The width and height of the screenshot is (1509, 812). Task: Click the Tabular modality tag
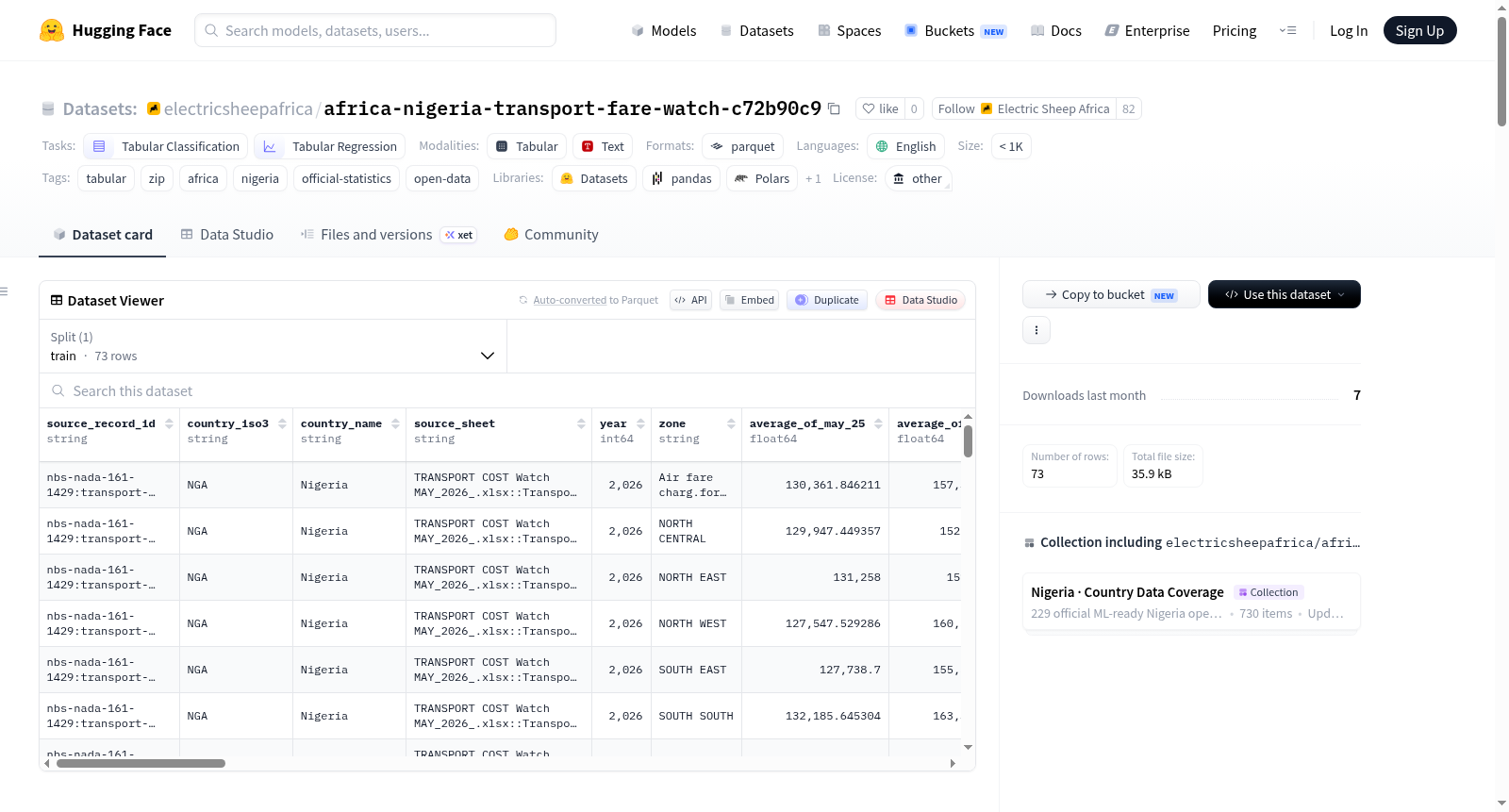[527, 146]
